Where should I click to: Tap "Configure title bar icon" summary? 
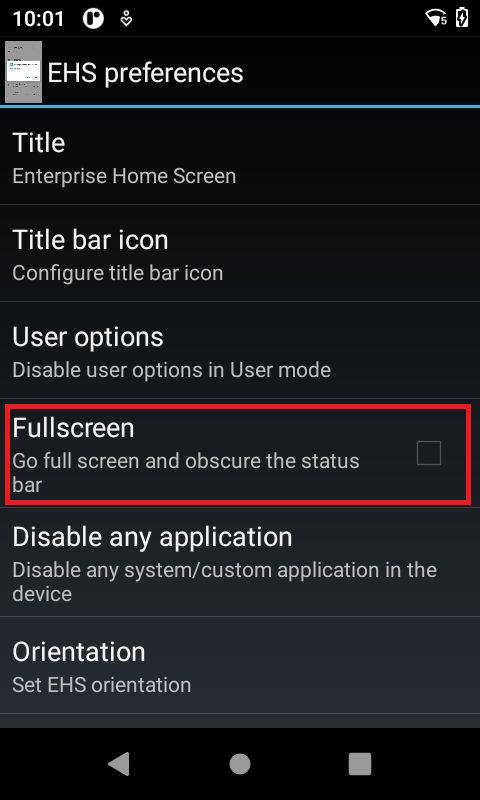117,273
